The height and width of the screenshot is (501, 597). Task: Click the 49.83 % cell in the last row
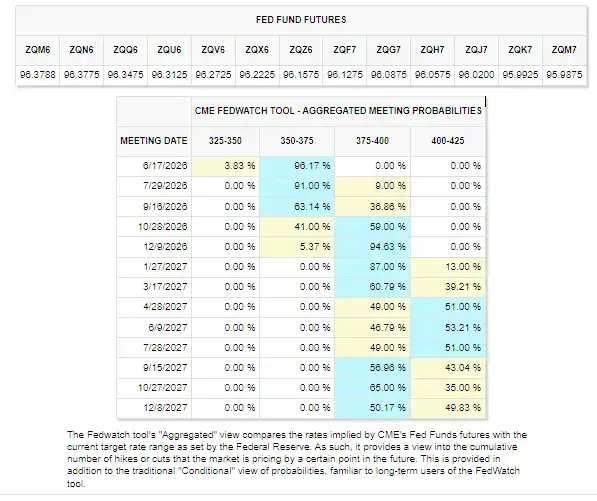(448, 408)
